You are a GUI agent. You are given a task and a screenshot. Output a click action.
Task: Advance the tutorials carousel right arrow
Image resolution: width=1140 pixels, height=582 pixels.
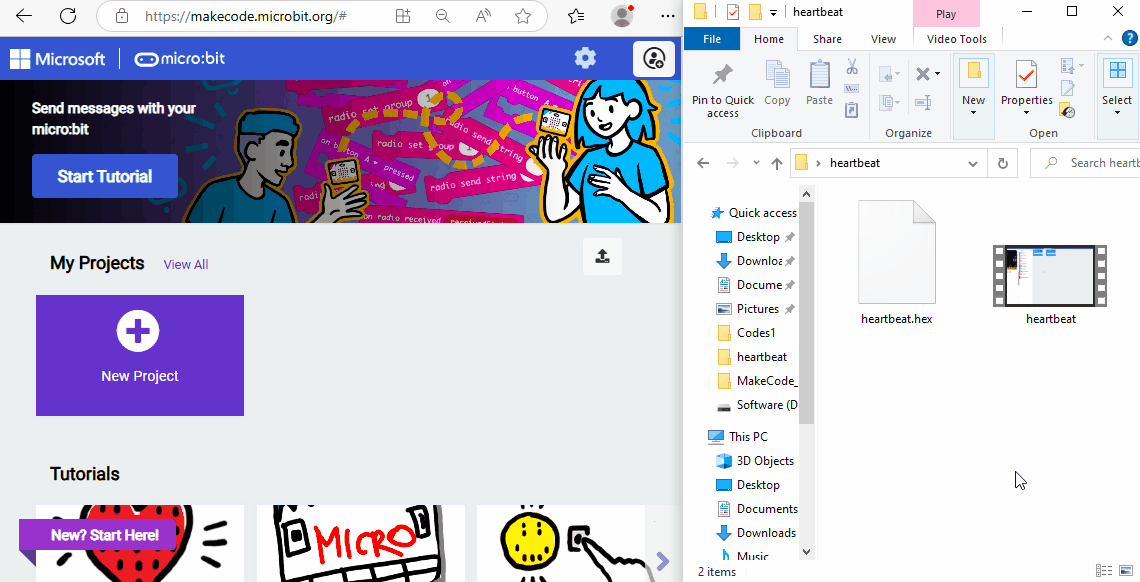coord(662,561)
